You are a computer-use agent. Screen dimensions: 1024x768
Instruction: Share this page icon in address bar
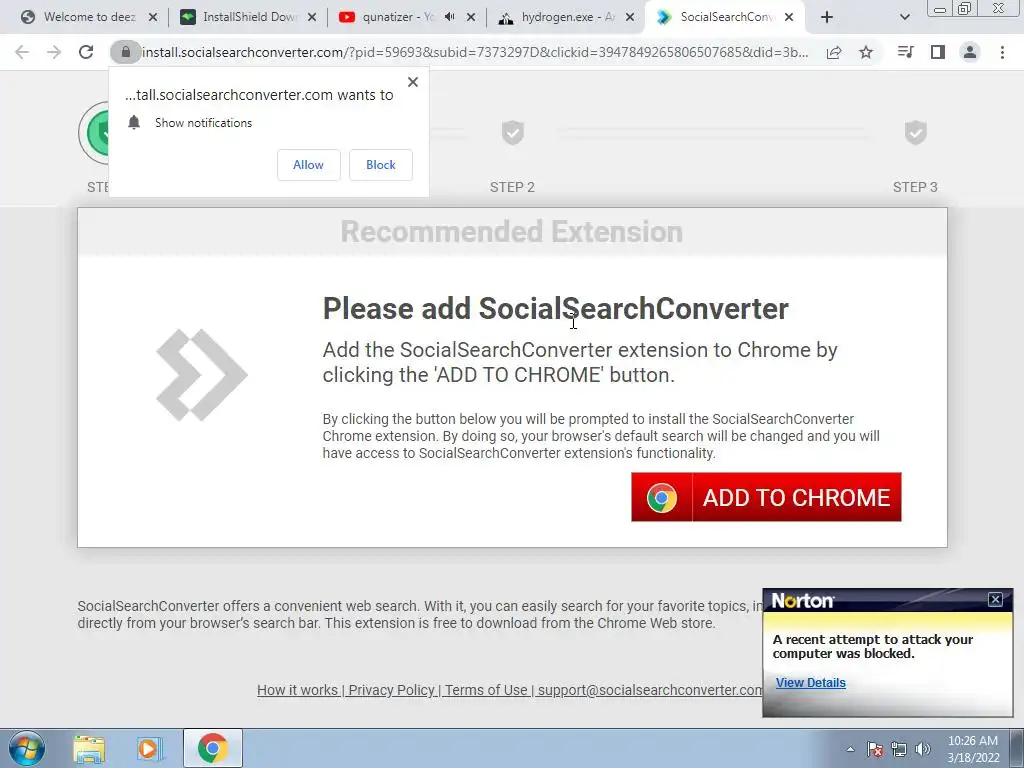pyautogui.click(x=834, y=52)
